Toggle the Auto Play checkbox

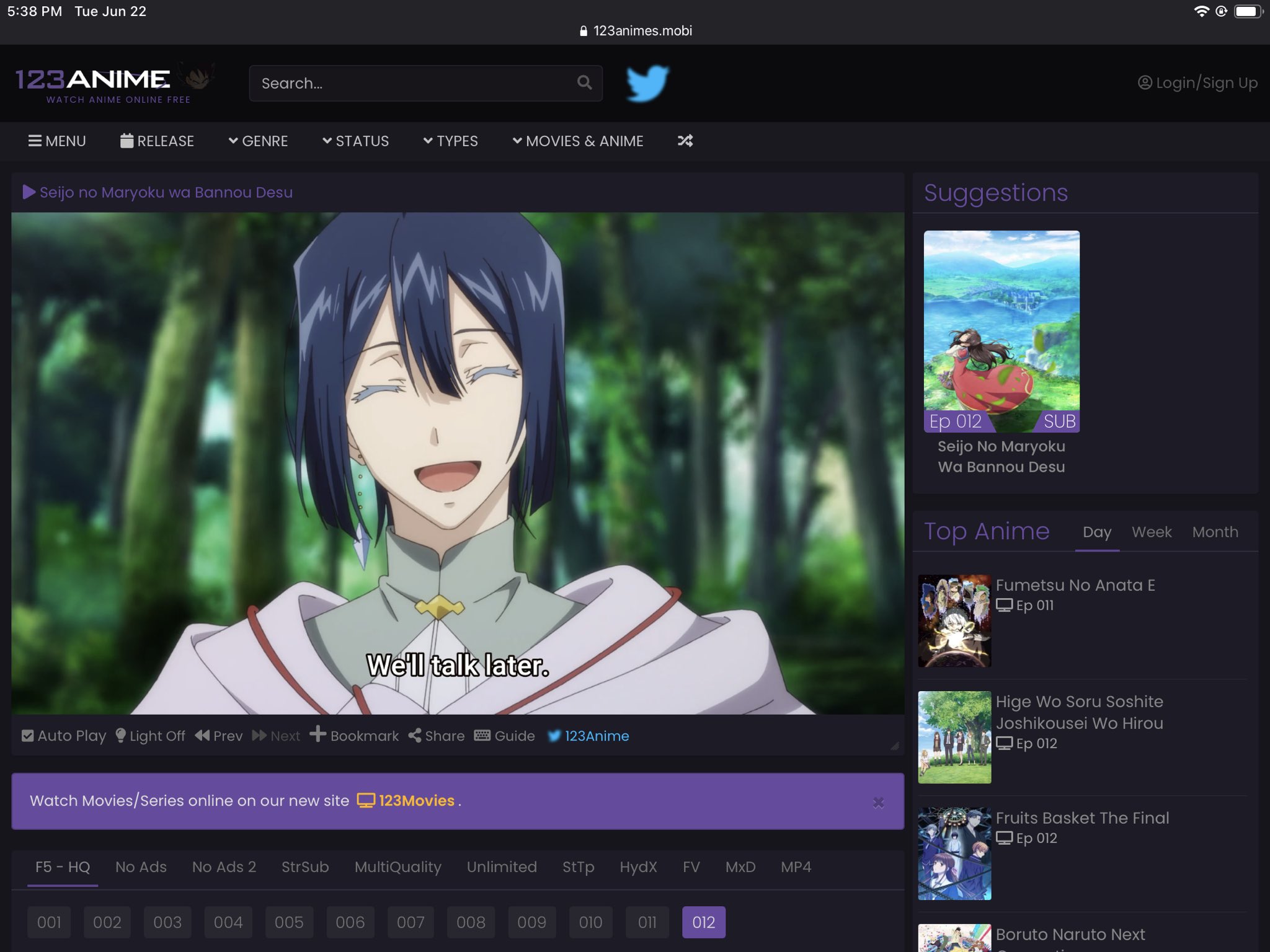64,736
